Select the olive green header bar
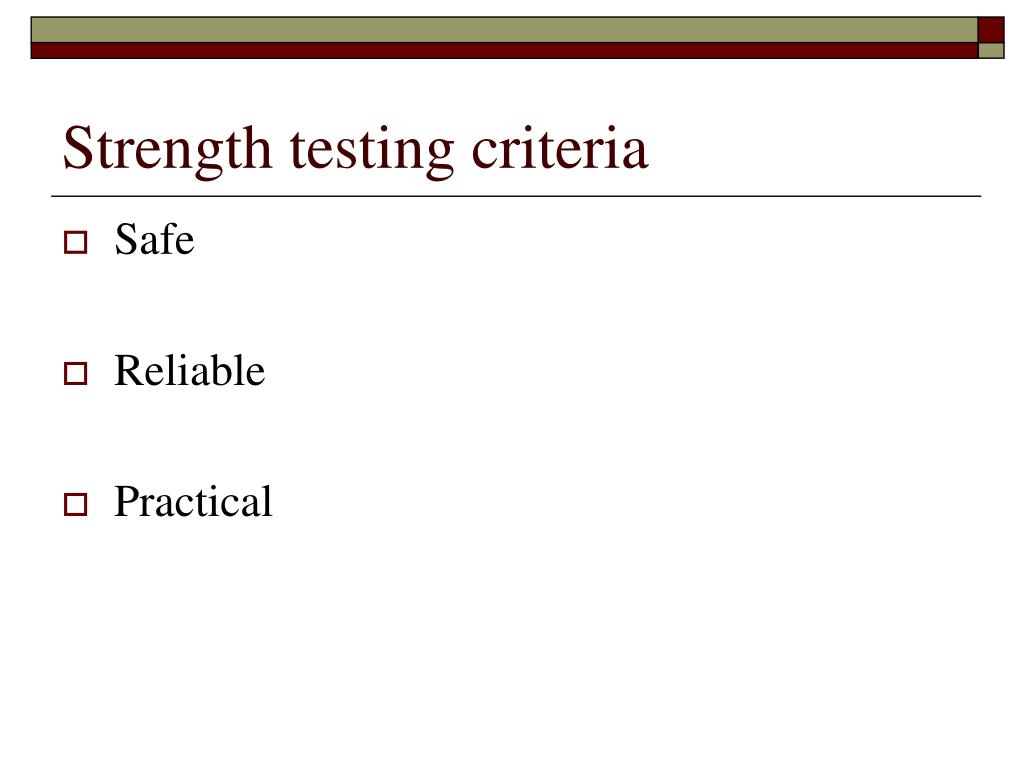 (x=504, y=30)
